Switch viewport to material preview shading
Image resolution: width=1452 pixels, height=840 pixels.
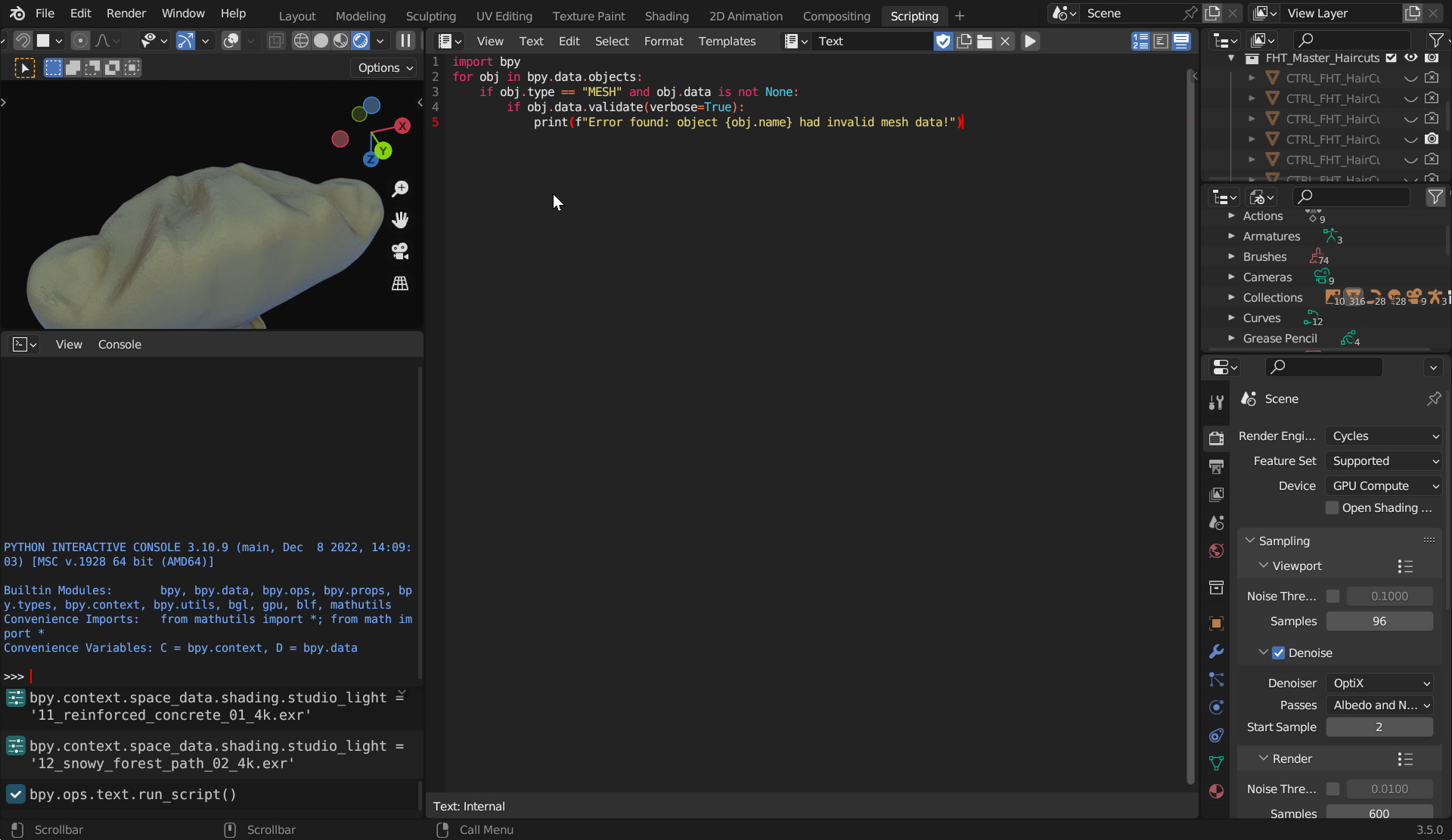pos(341,41)
